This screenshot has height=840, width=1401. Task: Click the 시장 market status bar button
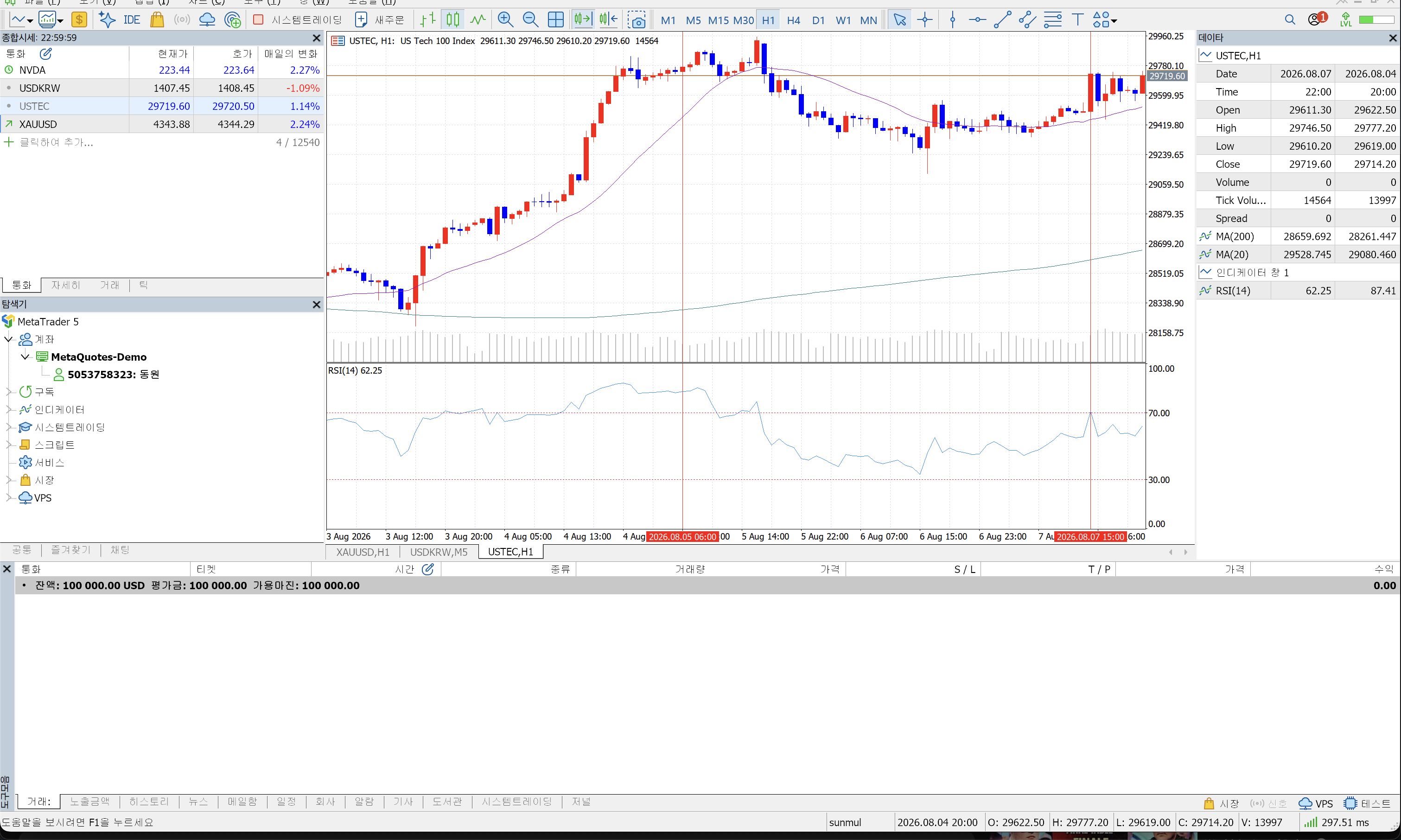click(x=1222, y=803)
